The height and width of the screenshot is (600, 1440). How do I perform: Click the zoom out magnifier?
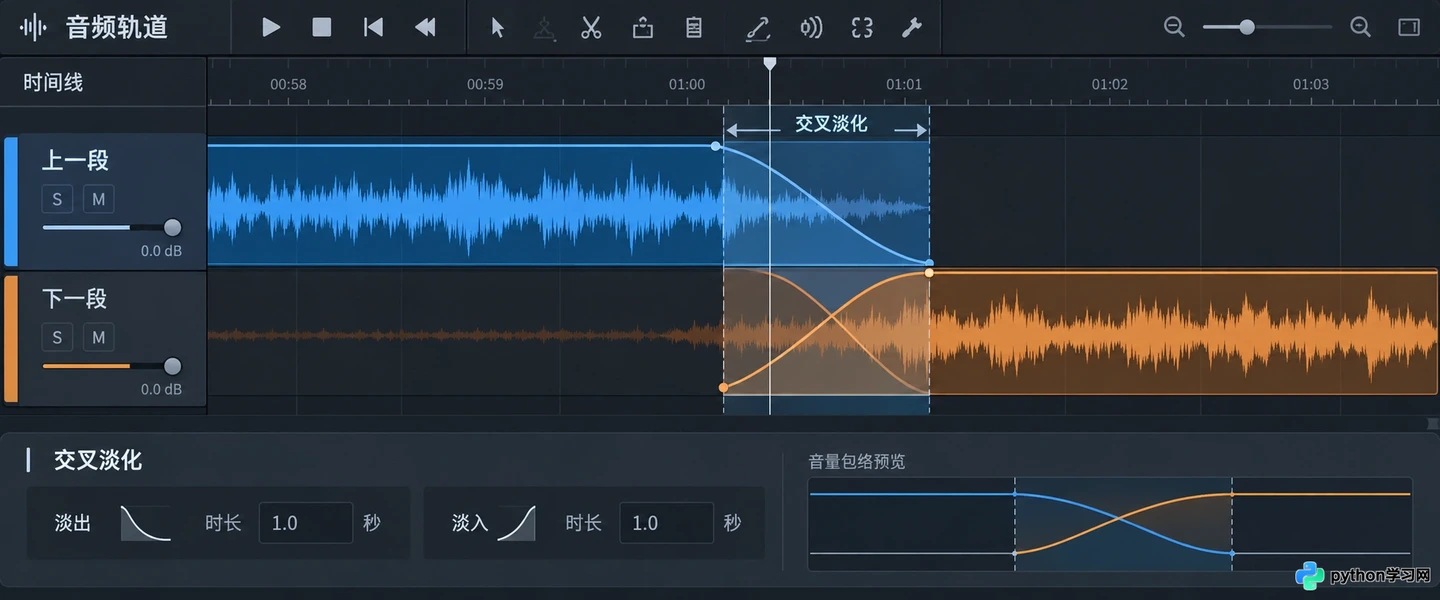tap(1174, 27)
